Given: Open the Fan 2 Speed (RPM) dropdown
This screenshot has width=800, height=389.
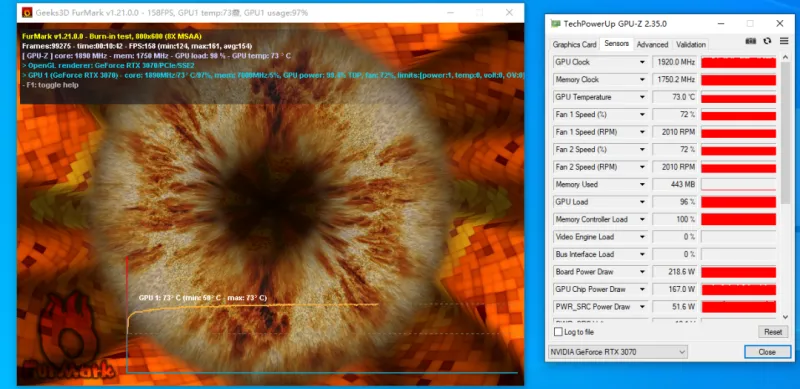Looking at the screenshot, I should click(x=642, y=167).
